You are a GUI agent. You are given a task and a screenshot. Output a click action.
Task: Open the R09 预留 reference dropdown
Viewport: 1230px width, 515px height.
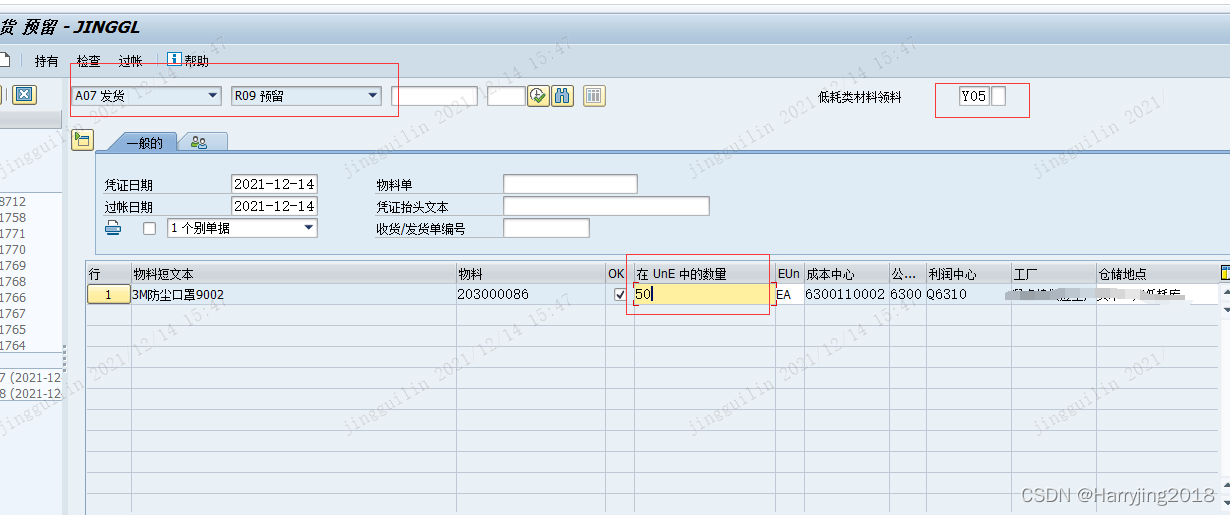coord(306,96)
